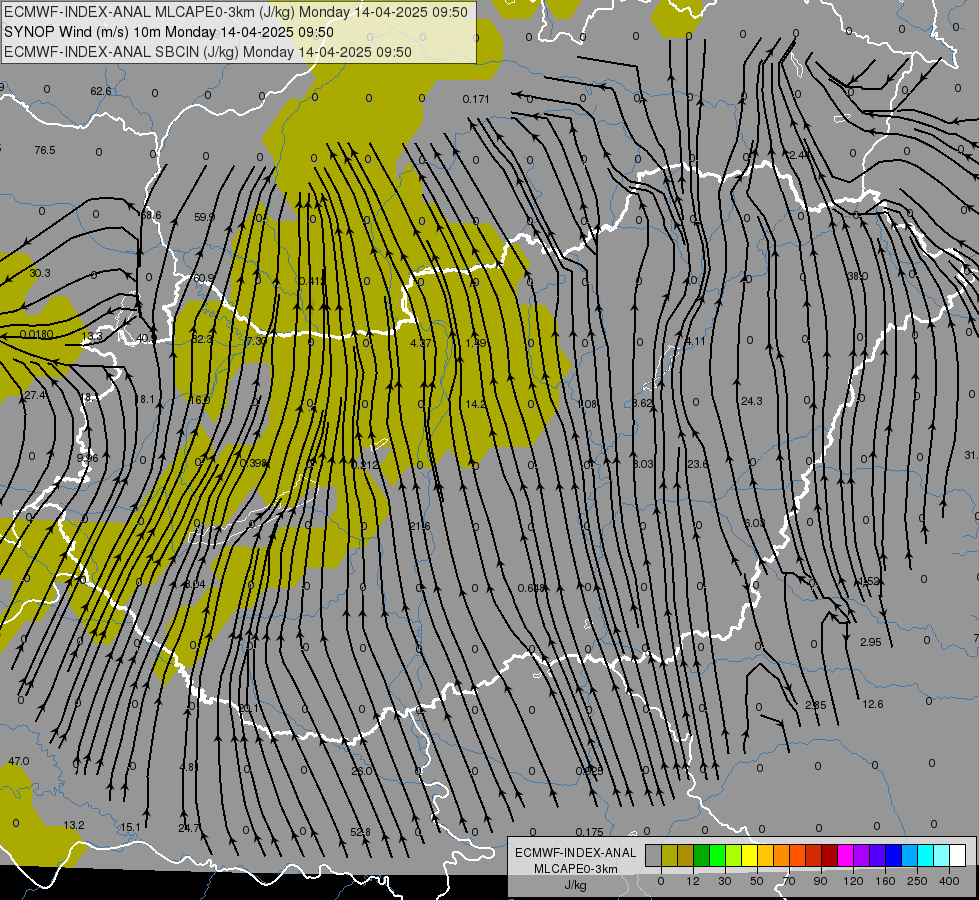Click the map value 14.2
Image resolution: width=979 pixels, height=900 pixels.
click(476, 404)
